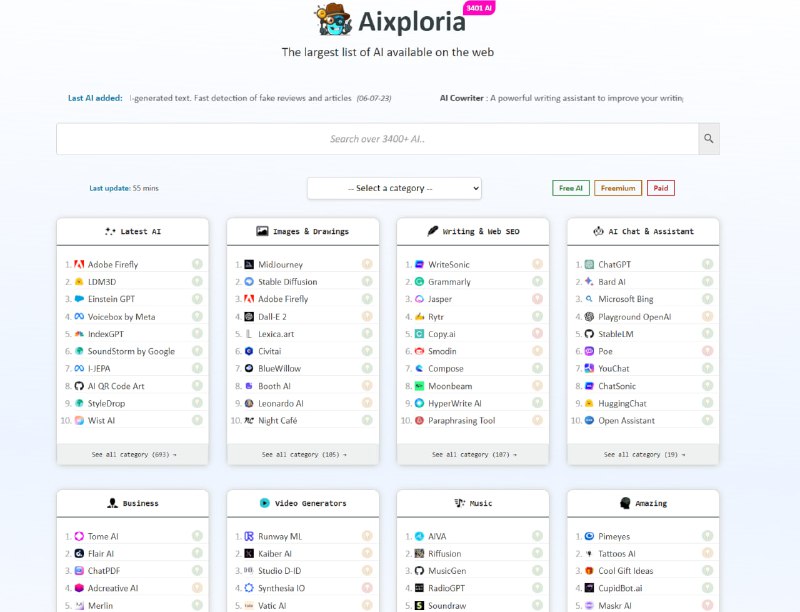
Task: Open the Business category header
Action: [133, 503]
